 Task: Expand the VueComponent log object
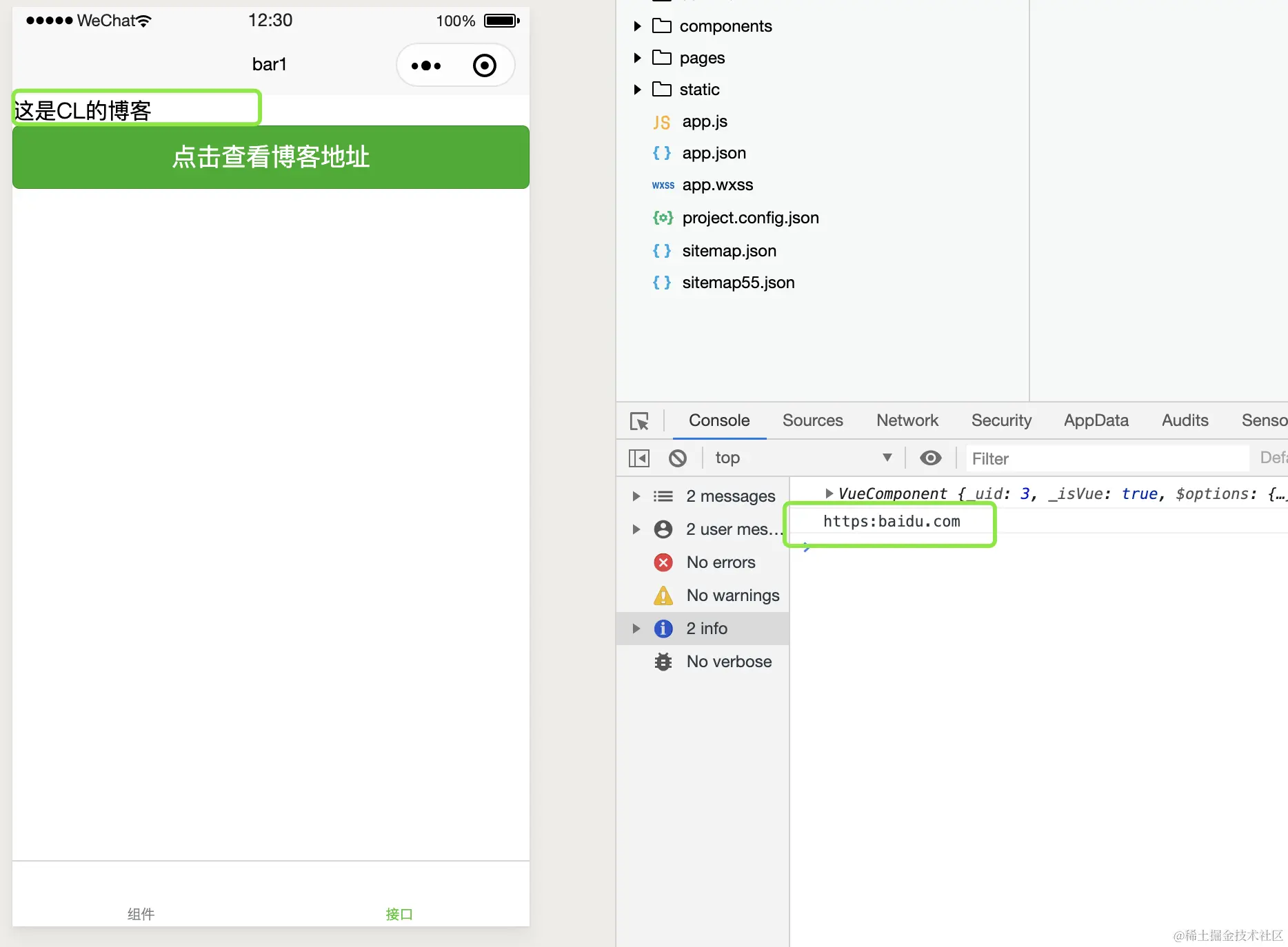[829, 493]
